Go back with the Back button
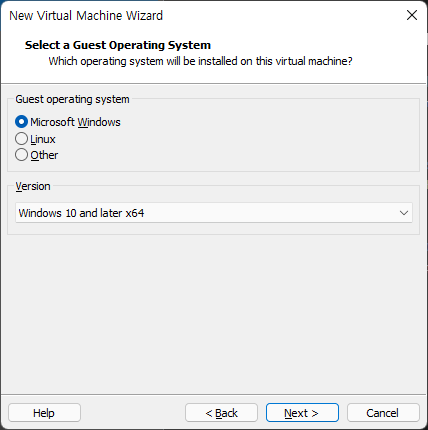Screen dimensions: 428x430 pos(221,413)
